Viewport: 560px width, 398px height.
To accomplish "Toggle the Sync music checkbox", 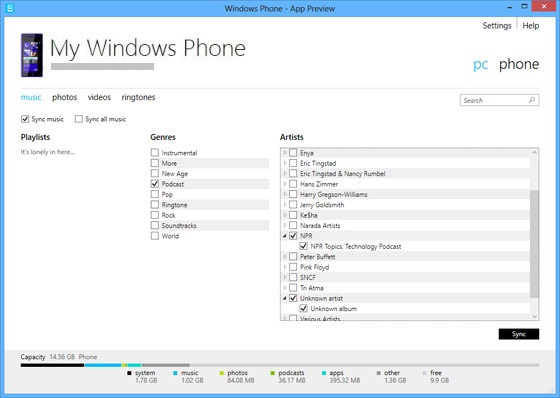I will click(x=25, y=119).
